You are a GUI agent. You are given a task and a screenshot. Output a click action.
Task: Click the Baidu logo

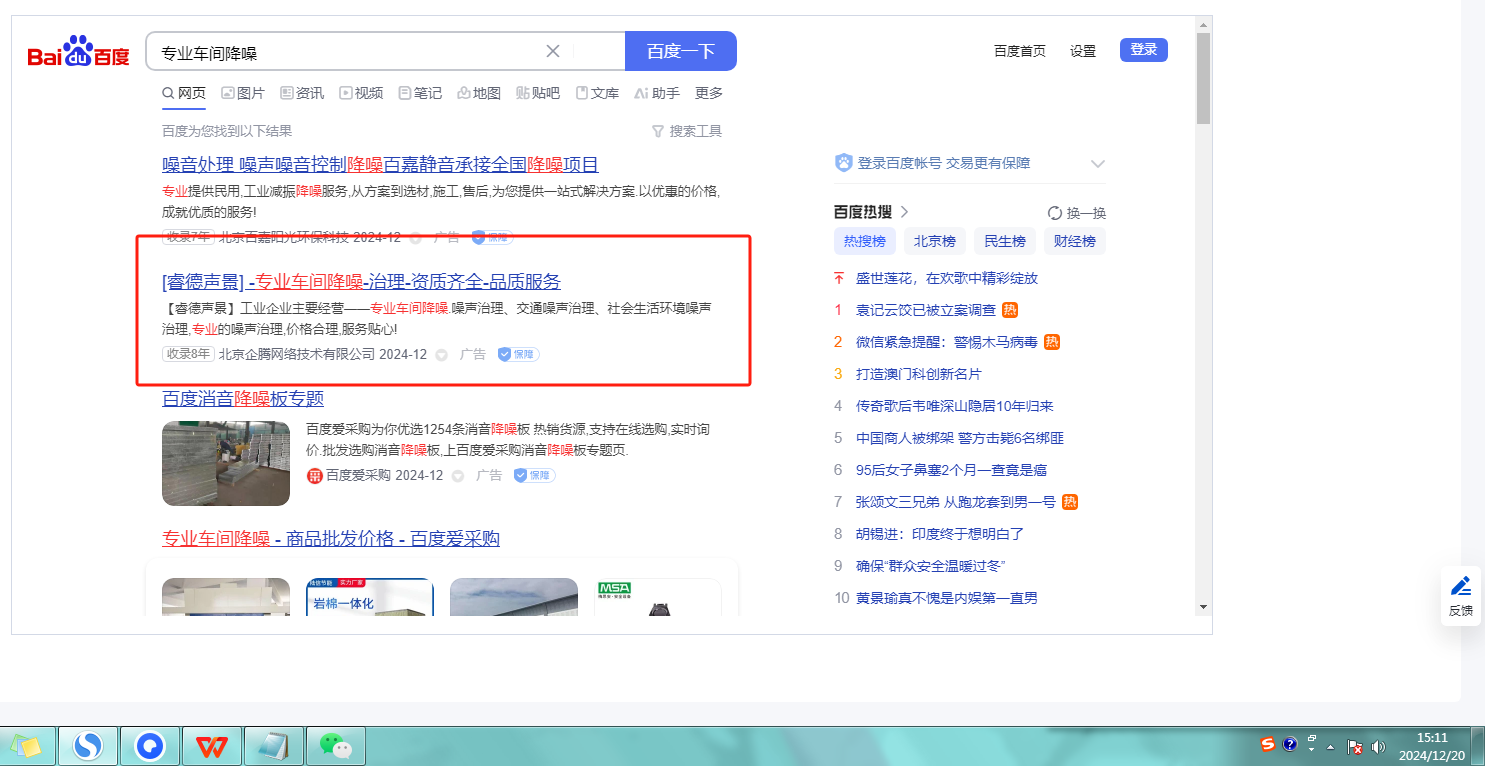pos(78,51)
